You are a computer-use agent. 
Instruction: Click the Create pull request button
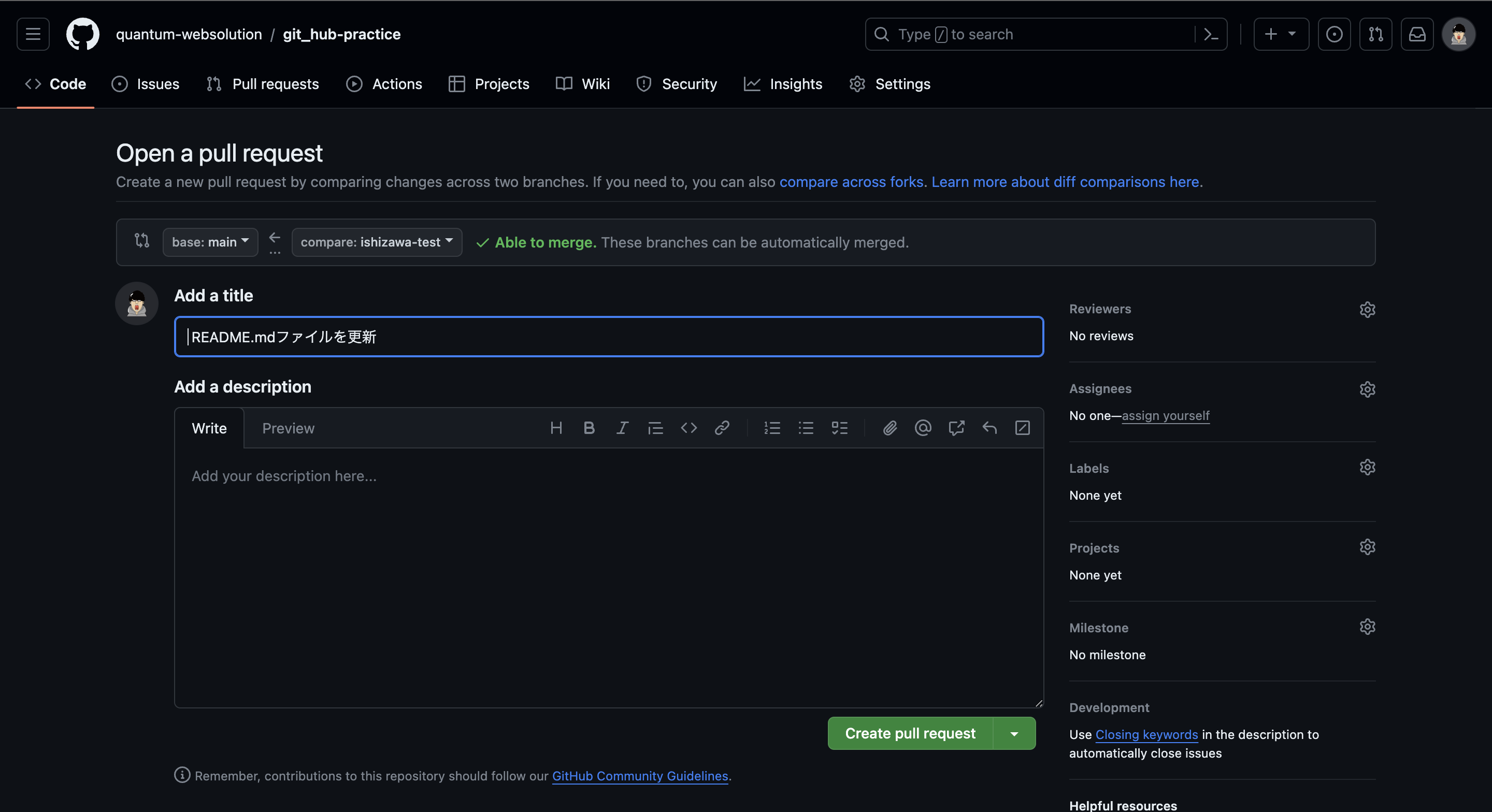(x=910, y=734)
